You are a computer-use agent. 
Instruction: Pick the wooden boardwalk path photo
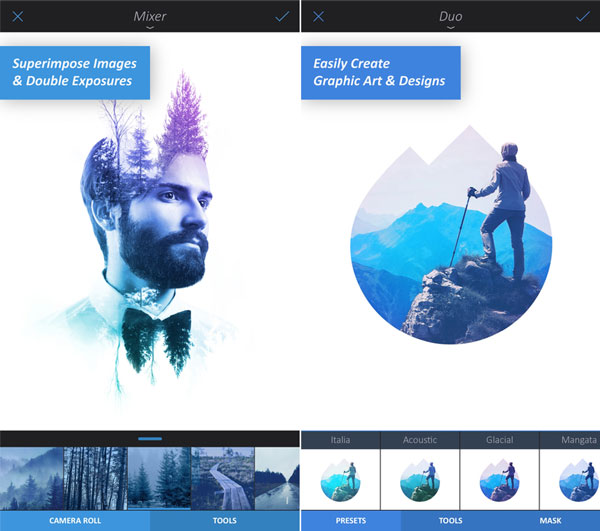tap(223, 479)
